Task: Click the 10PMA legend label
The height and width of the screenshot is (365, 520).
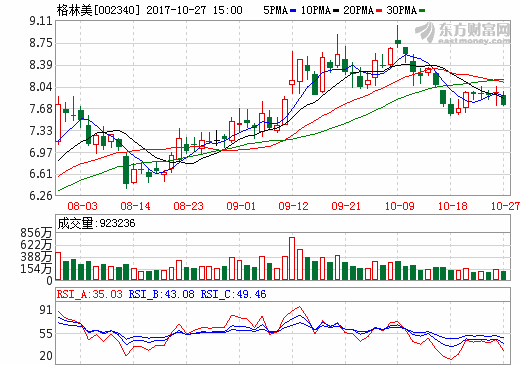Action: (316, 10)
